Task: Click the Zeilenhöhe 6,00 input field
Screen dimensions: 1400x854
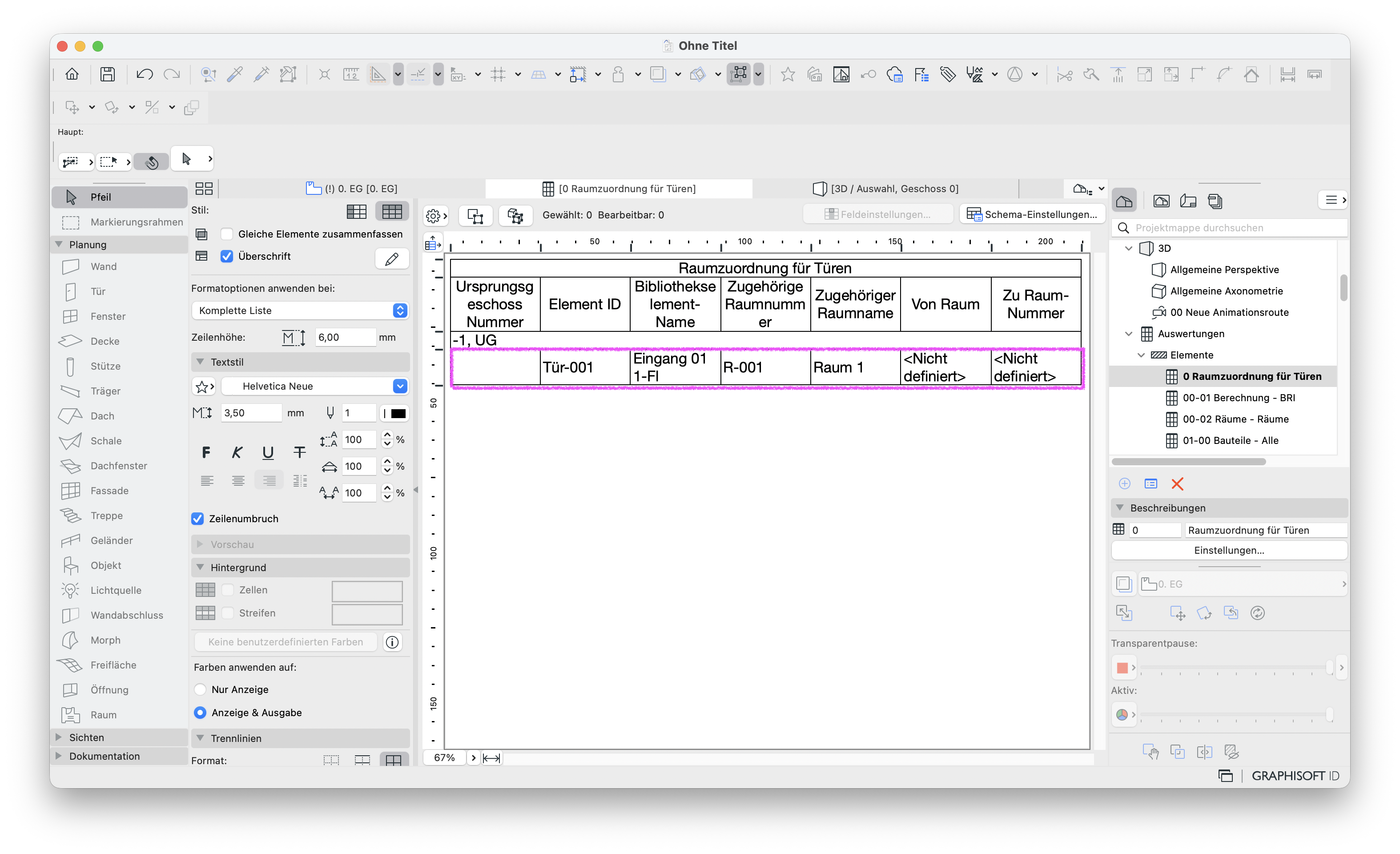Action: (346, 338)
